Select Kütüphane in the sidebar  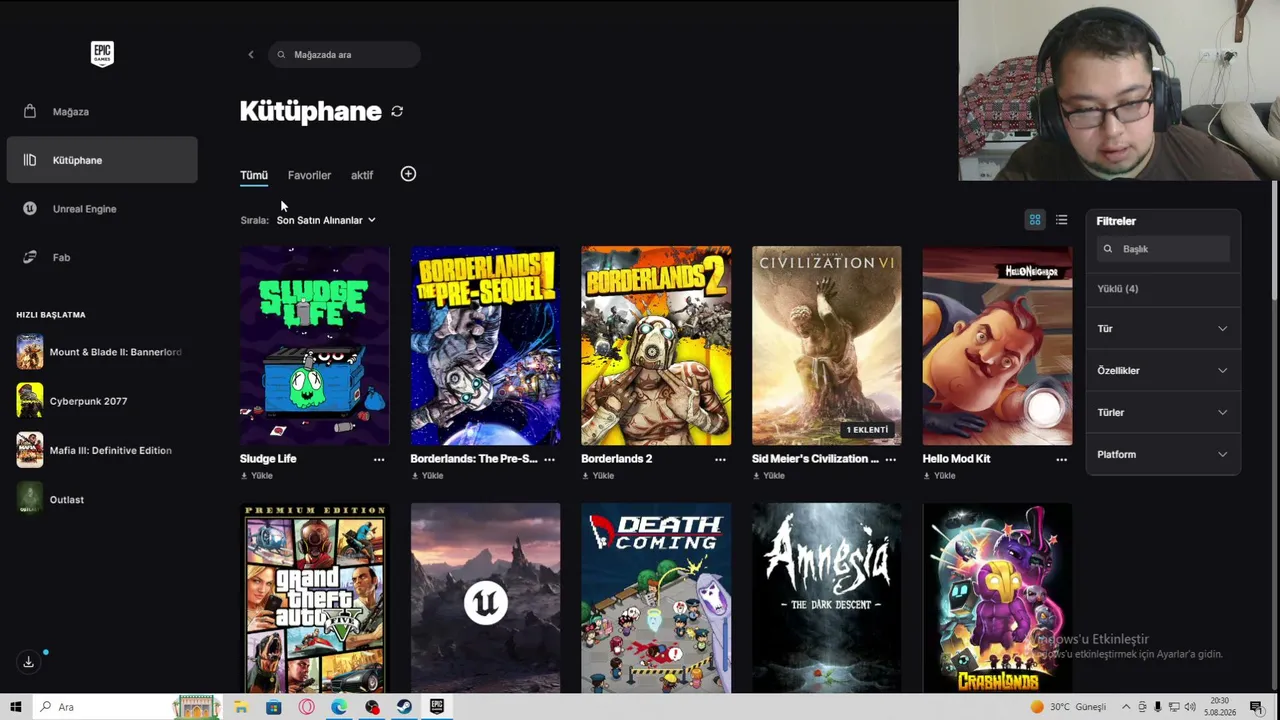tap(102, 160)
